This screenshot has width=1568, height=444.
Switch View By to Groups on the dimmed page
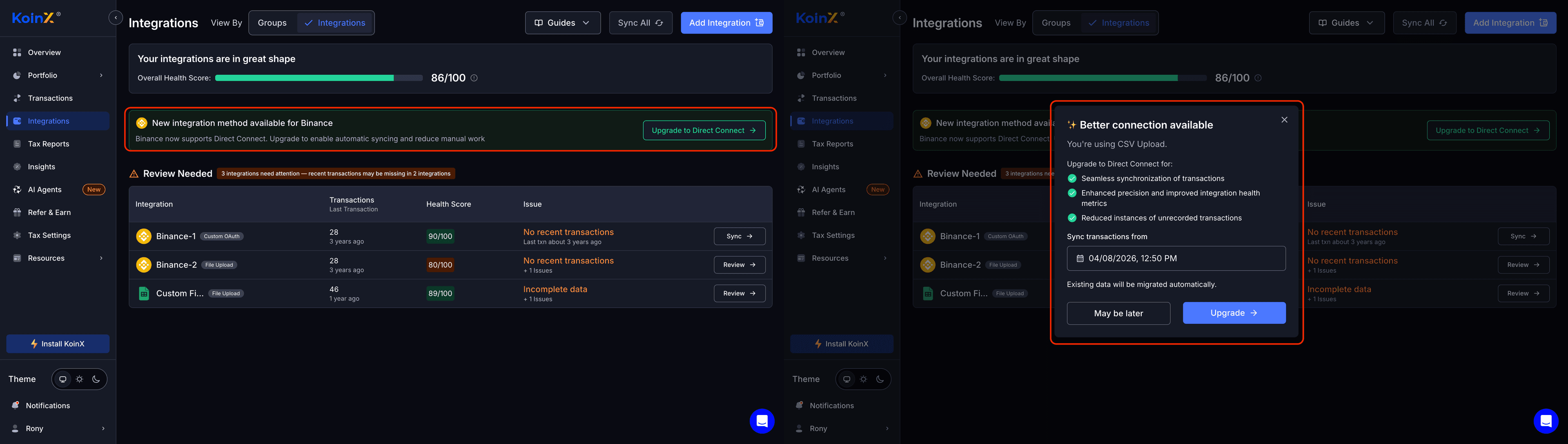click(x=1056, y=22)
